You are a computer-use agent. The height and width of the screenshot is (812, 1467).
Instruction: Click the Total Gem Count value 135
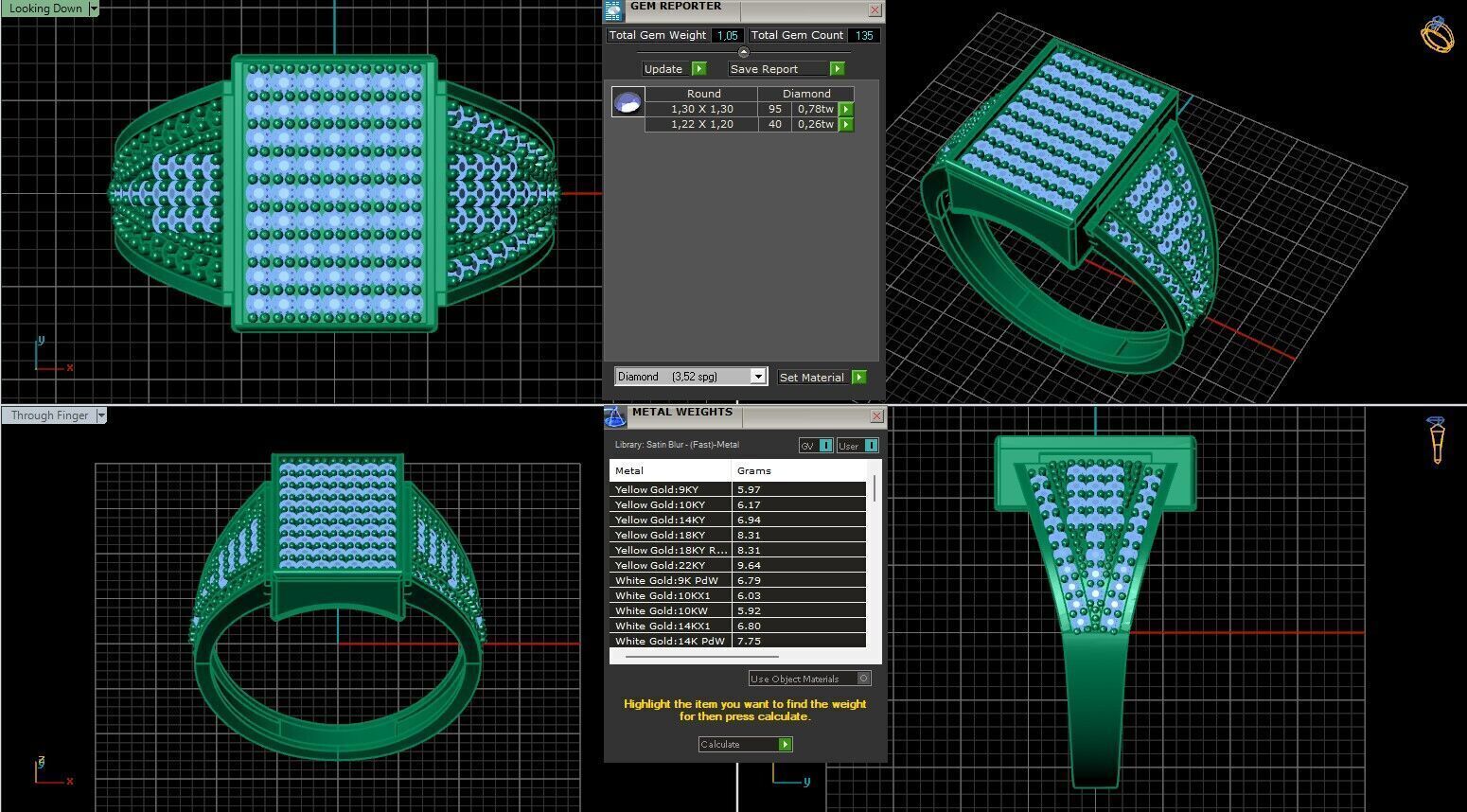point(864,35)
